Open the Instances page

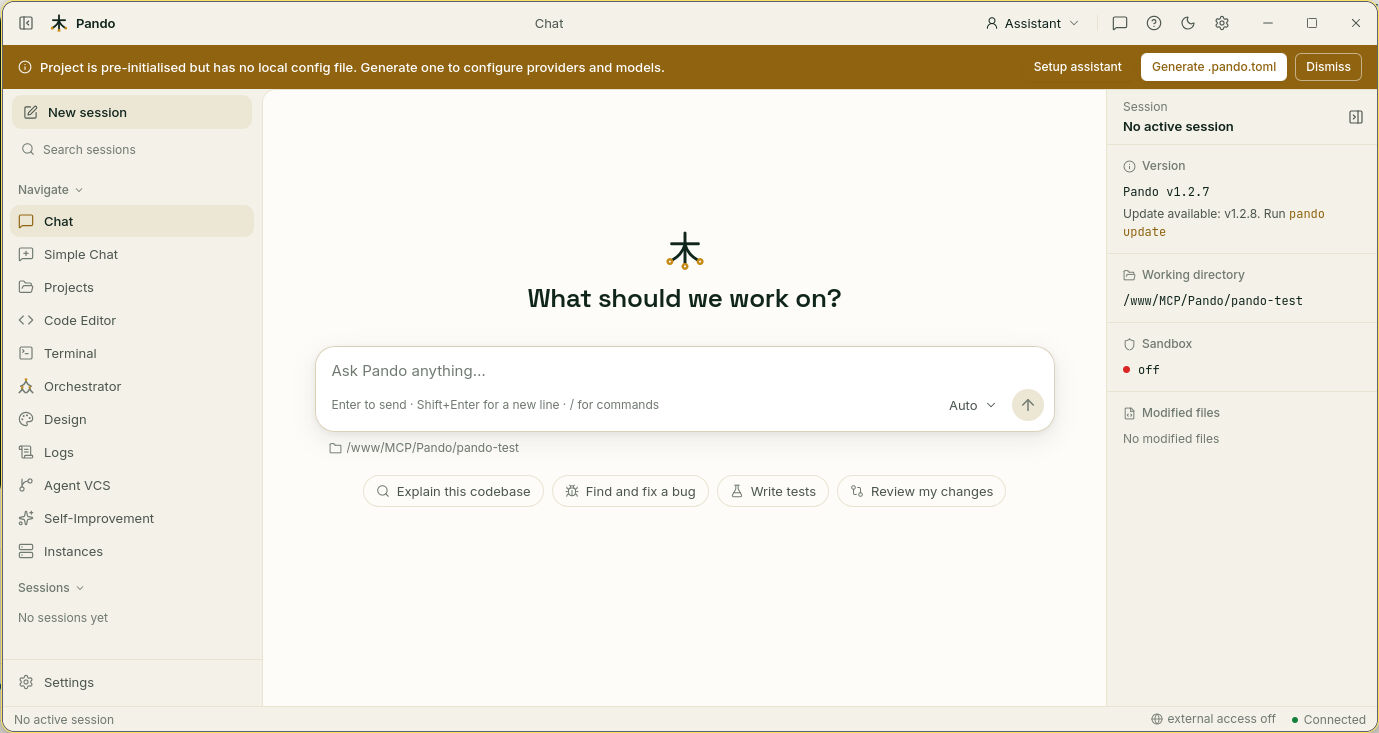[x=132, y=551]
